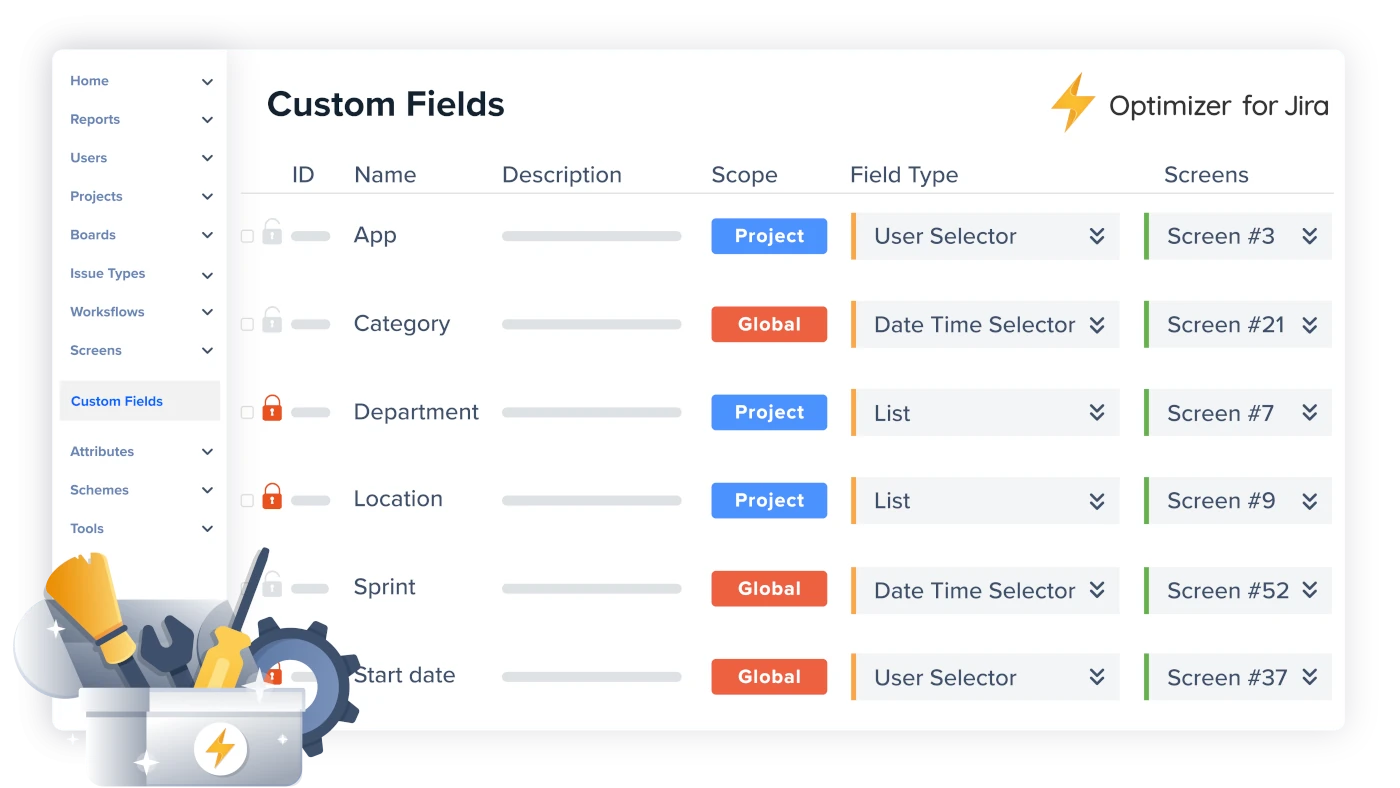Click the red lock icon on Department row

272,408
